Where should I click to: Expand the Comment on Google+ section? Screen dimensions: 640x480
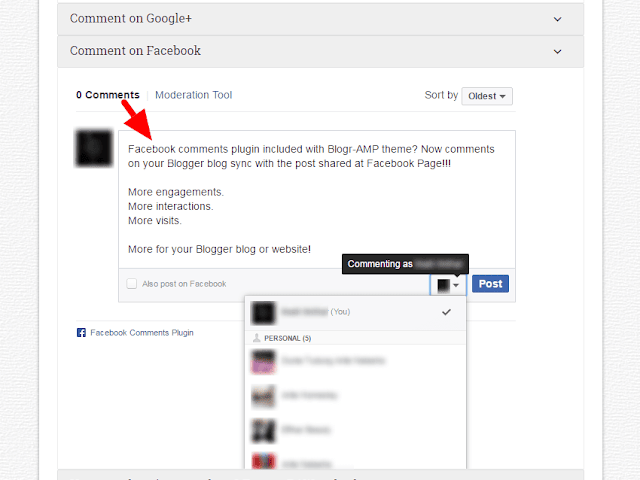(320, 19)
